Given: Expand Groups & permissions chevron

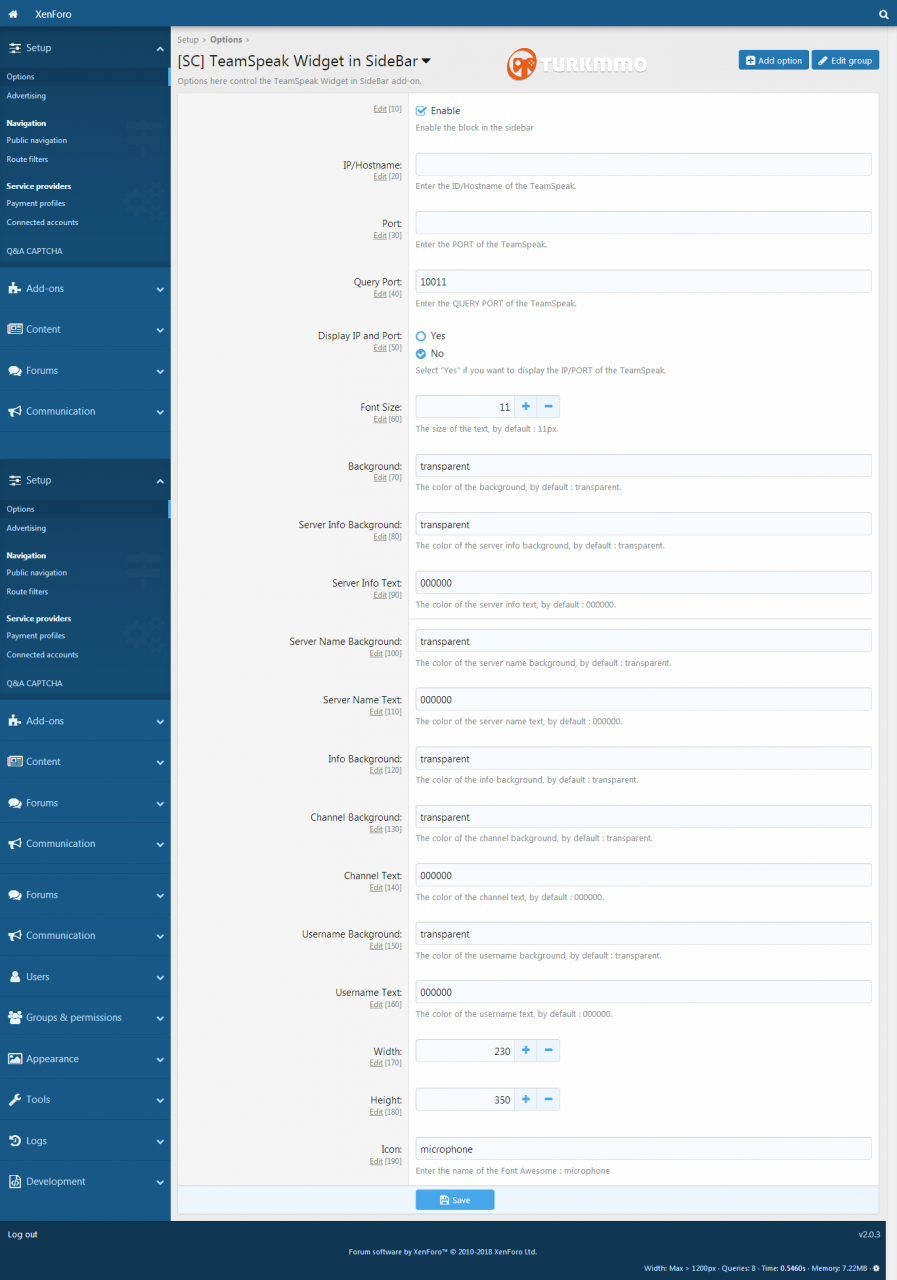Looking at the screenshot, I should 160,1019.
